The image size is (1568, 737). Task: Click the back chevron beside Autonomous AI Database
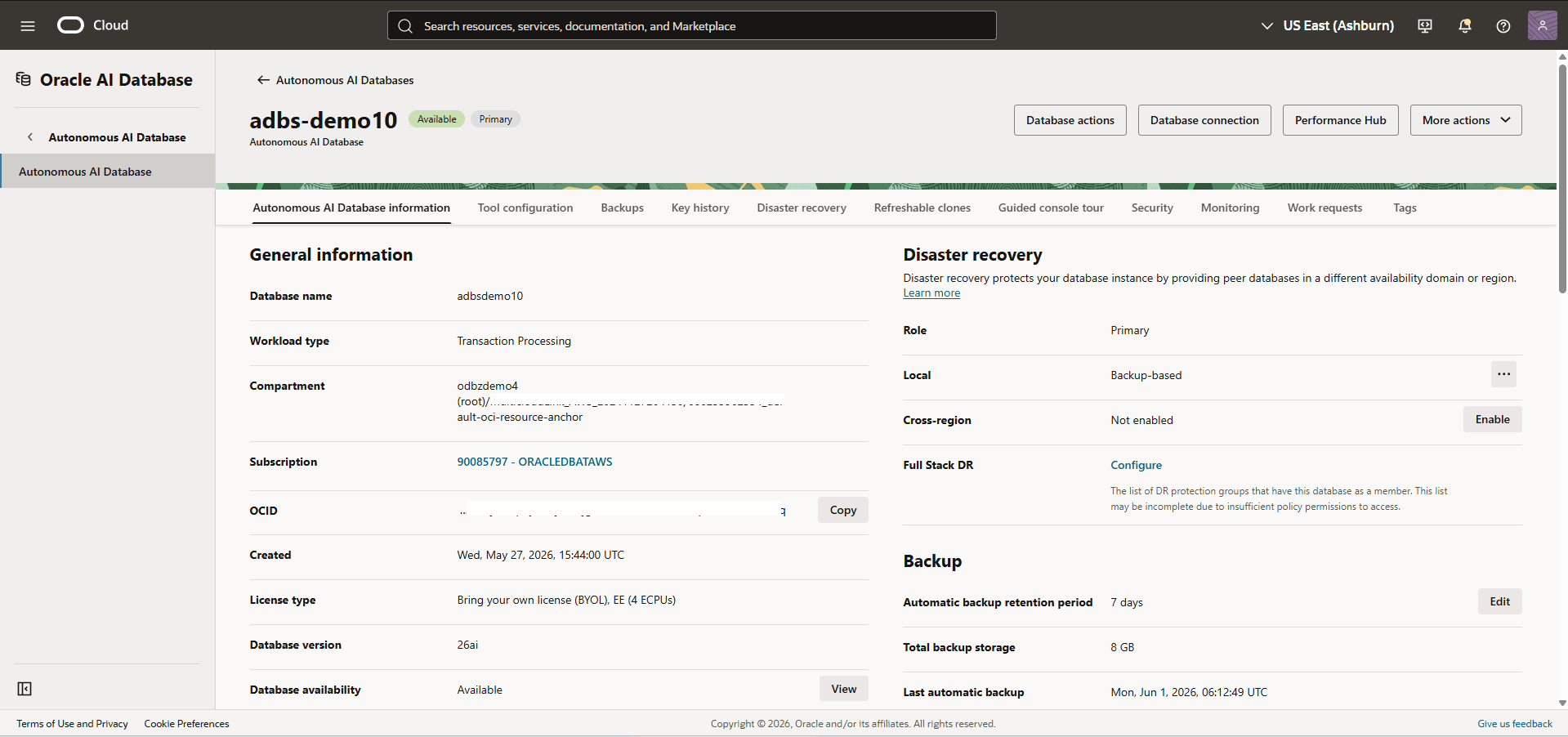point(30,137)
